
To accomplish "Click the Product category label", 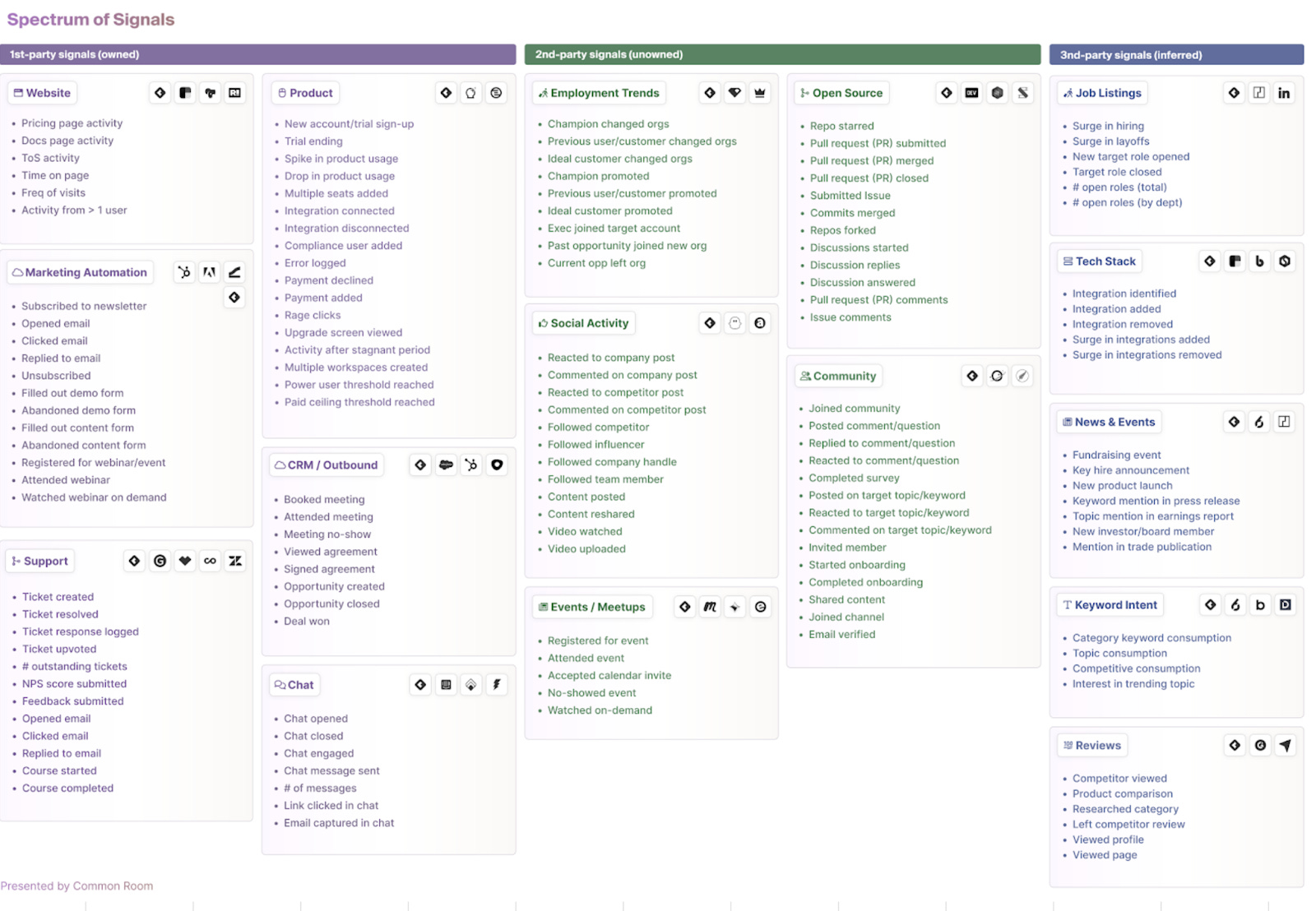I will 305,93.
